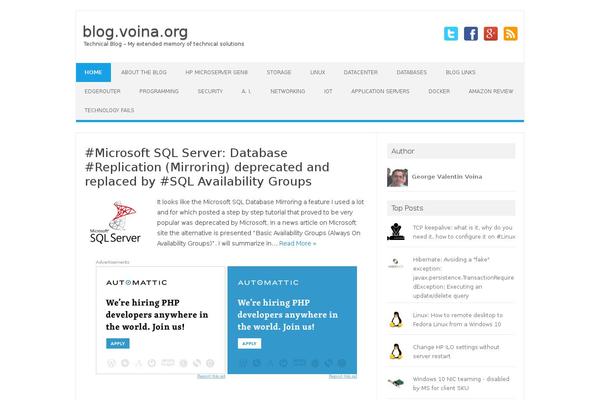This screenshot has width=600, height=400.
Task: Go to the Amazon Review menu item
Action: pyautogui.click(x=490, y=91)
